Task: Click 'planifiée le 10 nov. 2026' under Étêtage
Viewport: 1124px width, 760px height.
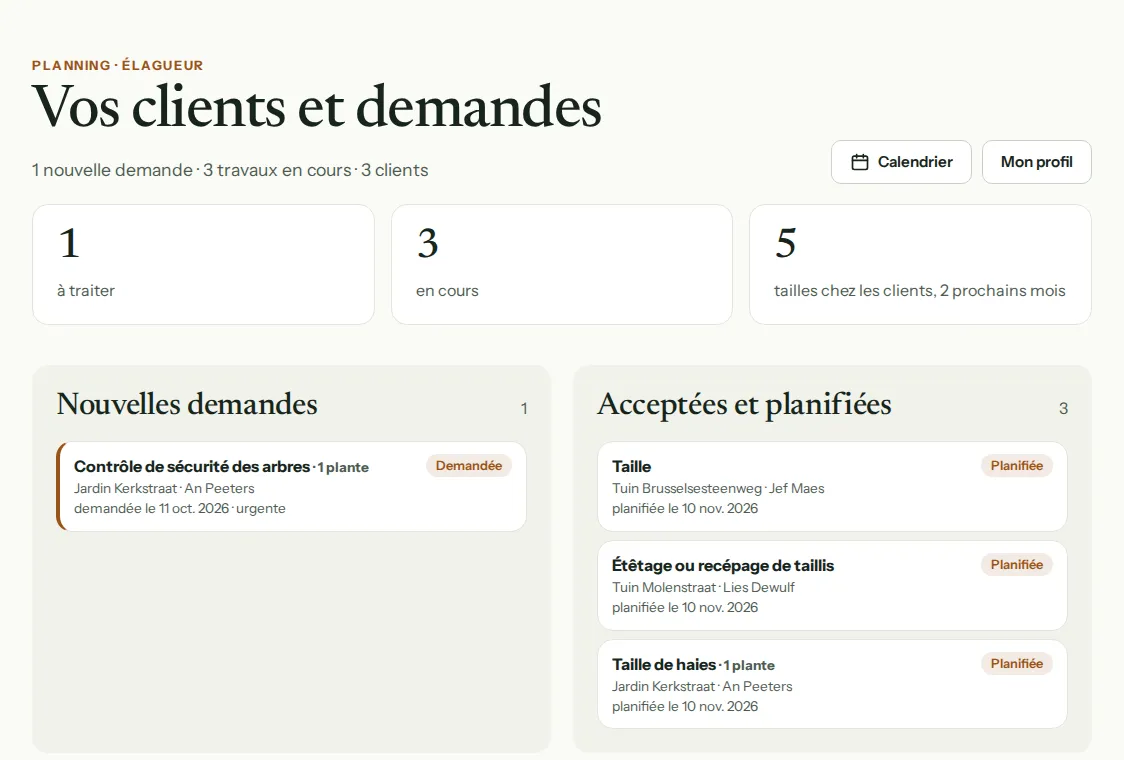Action: [685, 607]
